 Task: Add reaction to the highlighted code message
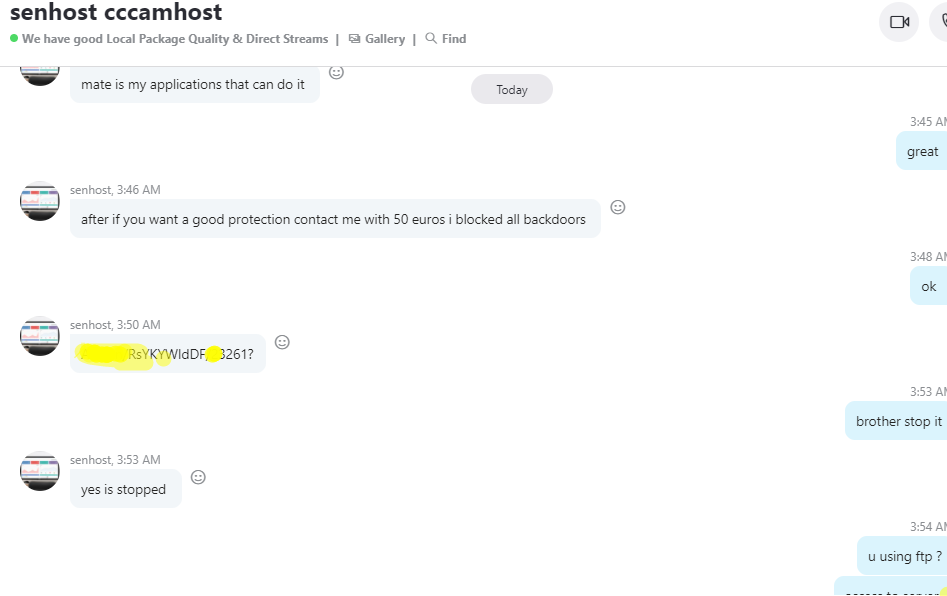tap(282, 342)
